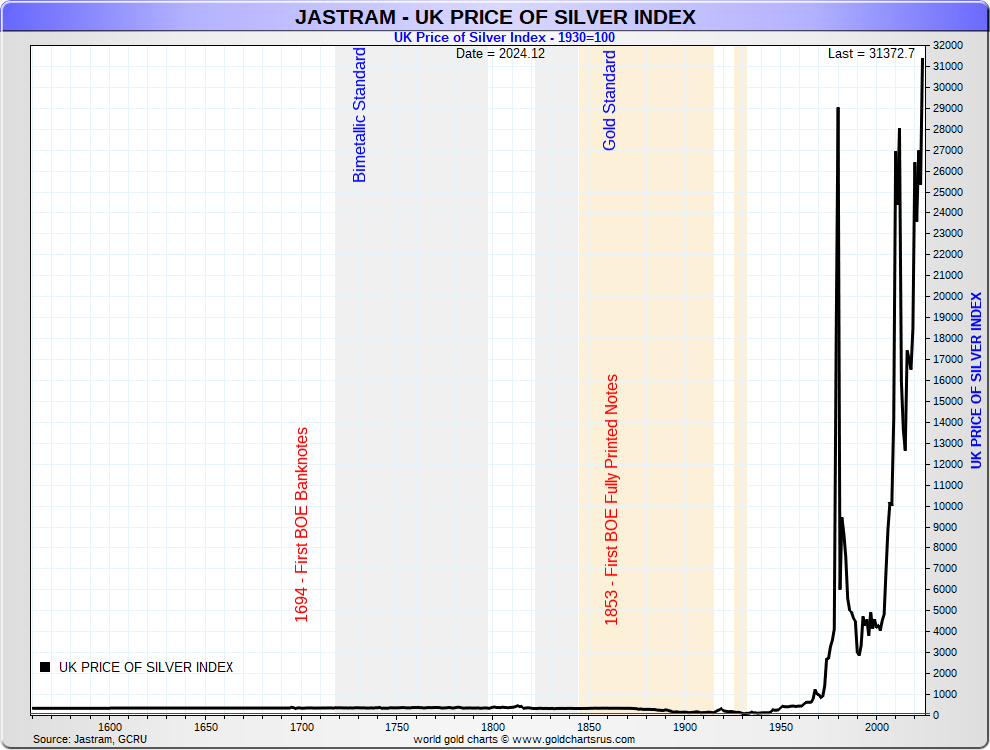Click the 1800 x-axis label

click(x=493, y=727)
